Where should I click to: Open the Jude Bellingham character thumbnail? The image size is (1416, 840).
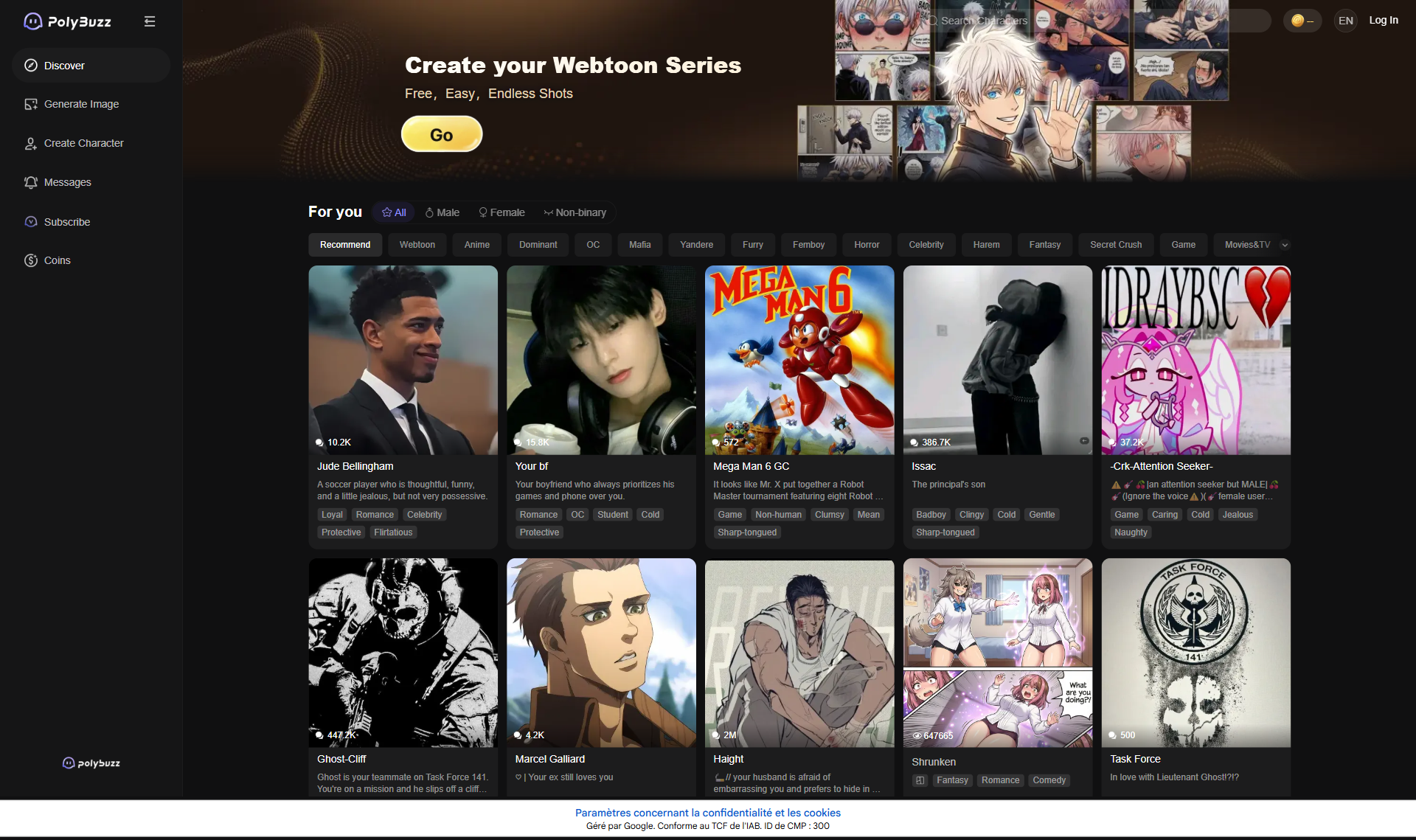(403, 360)
